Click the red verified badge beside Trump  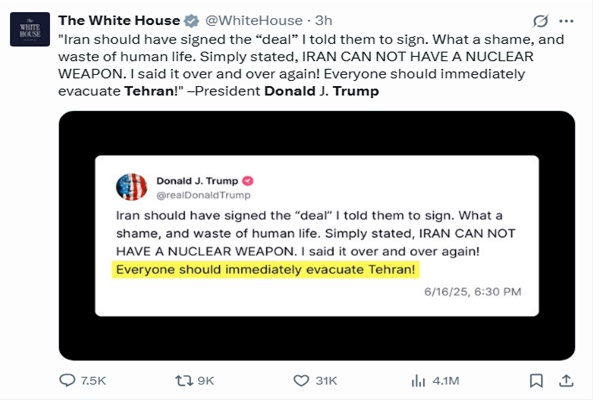[246, 180]
